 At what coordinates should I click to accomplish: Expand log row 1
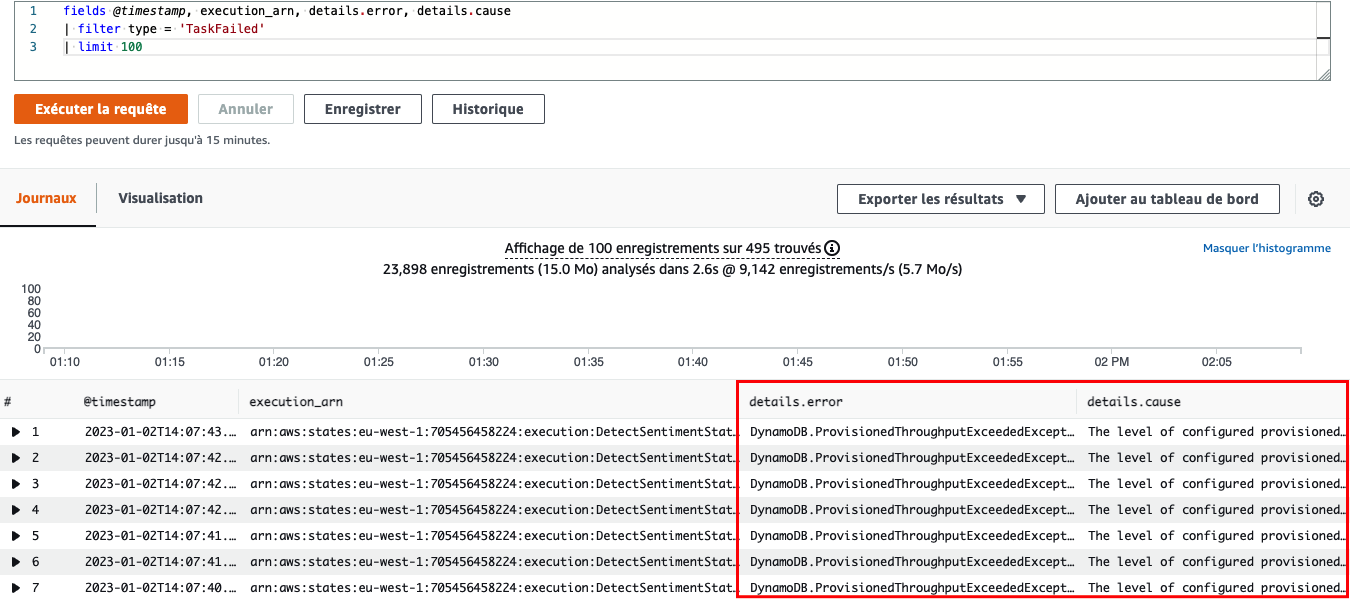coord(15,432)
